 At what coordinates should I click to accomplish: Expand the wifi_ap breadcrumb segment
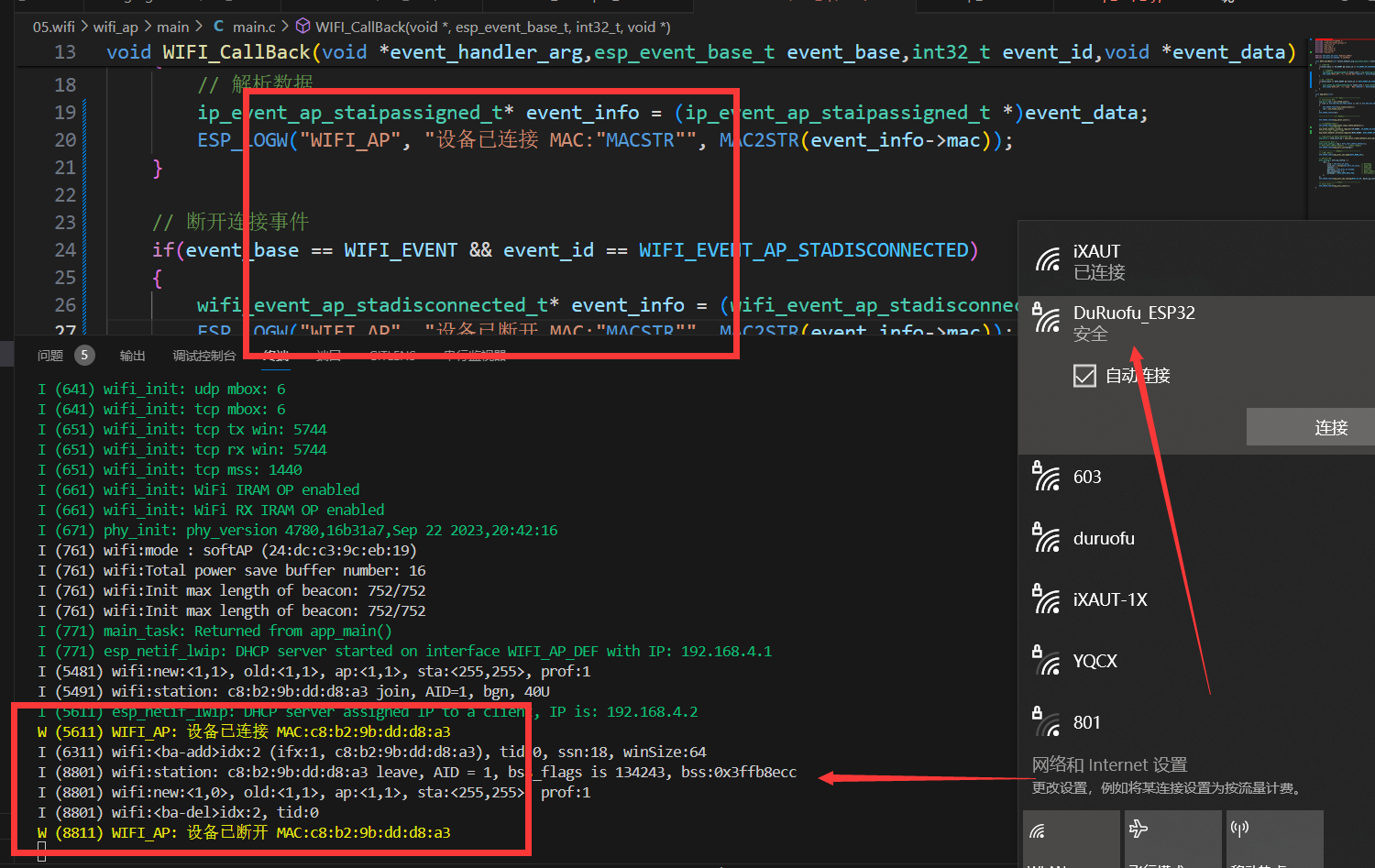(x=115, y=27)
